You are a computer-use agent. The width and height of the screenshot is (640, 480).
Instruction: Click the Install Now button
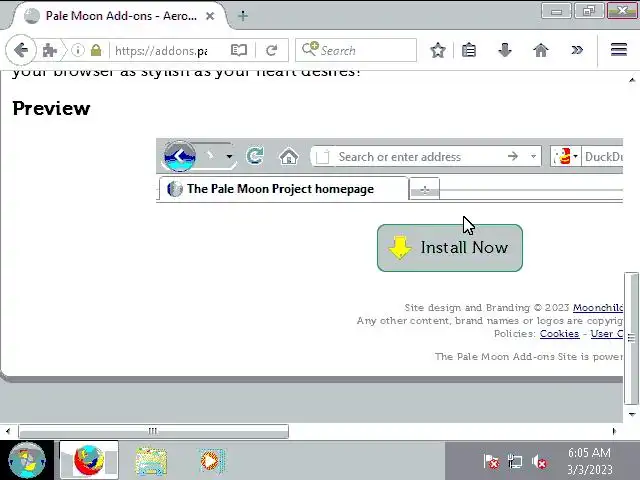tap(450, 248)
